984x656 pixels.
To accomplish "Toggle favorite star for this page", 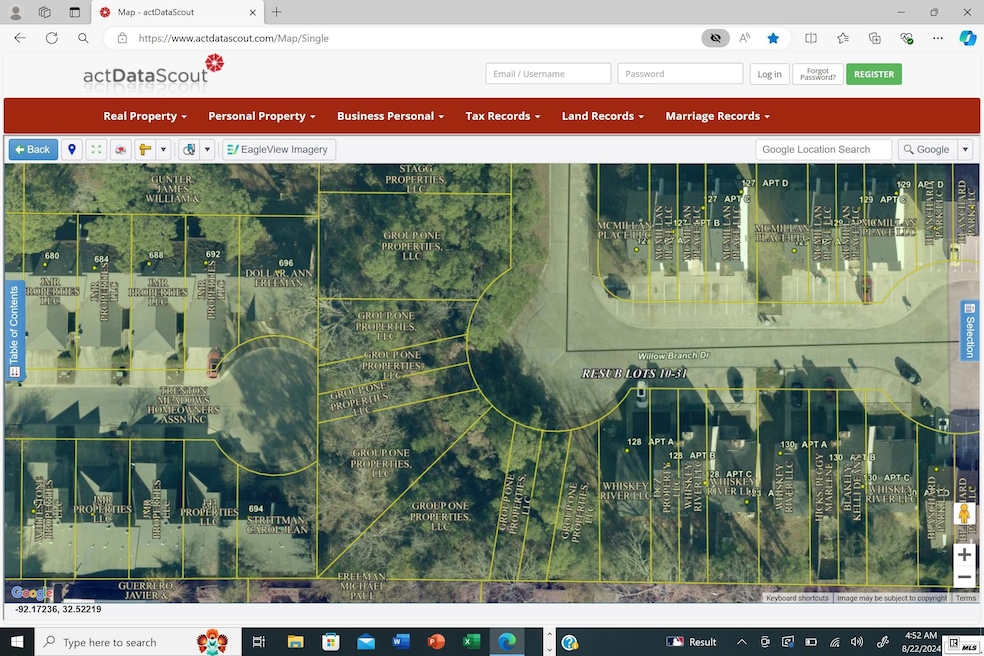I will (x=773, y=38).
